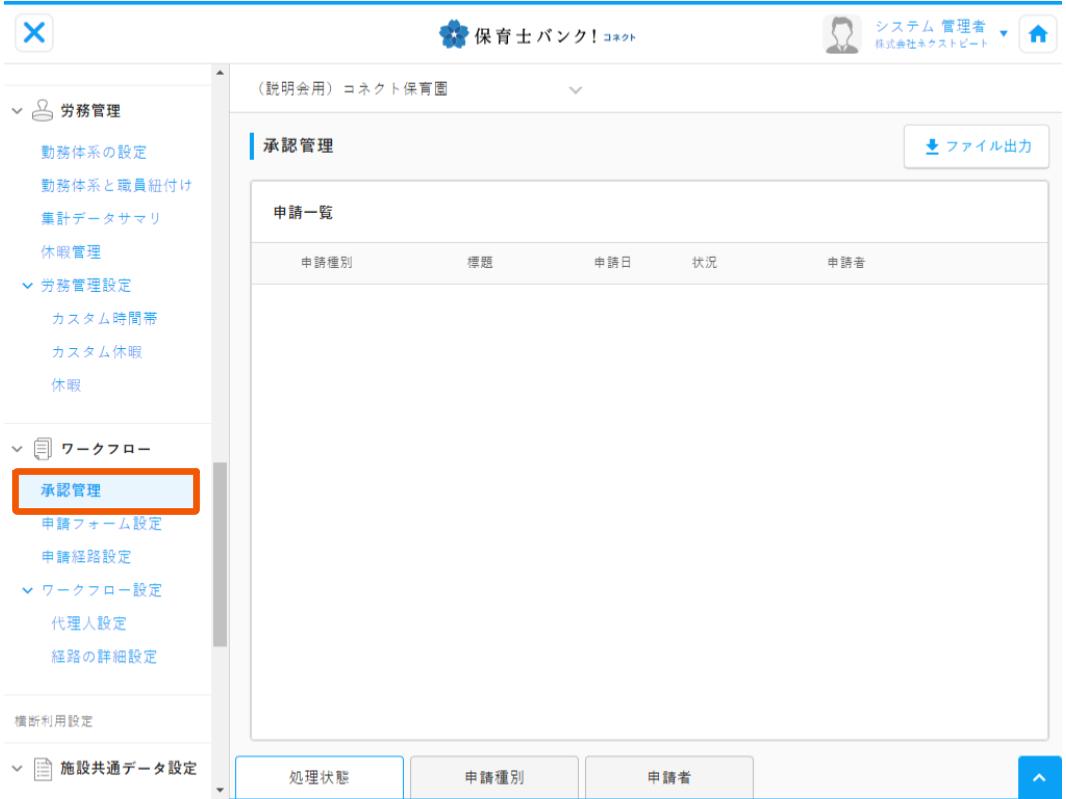This screenshot has height=799, width=1066.
Task: Open 代理人設定 in the sidebar
Action: click(90, 624)
